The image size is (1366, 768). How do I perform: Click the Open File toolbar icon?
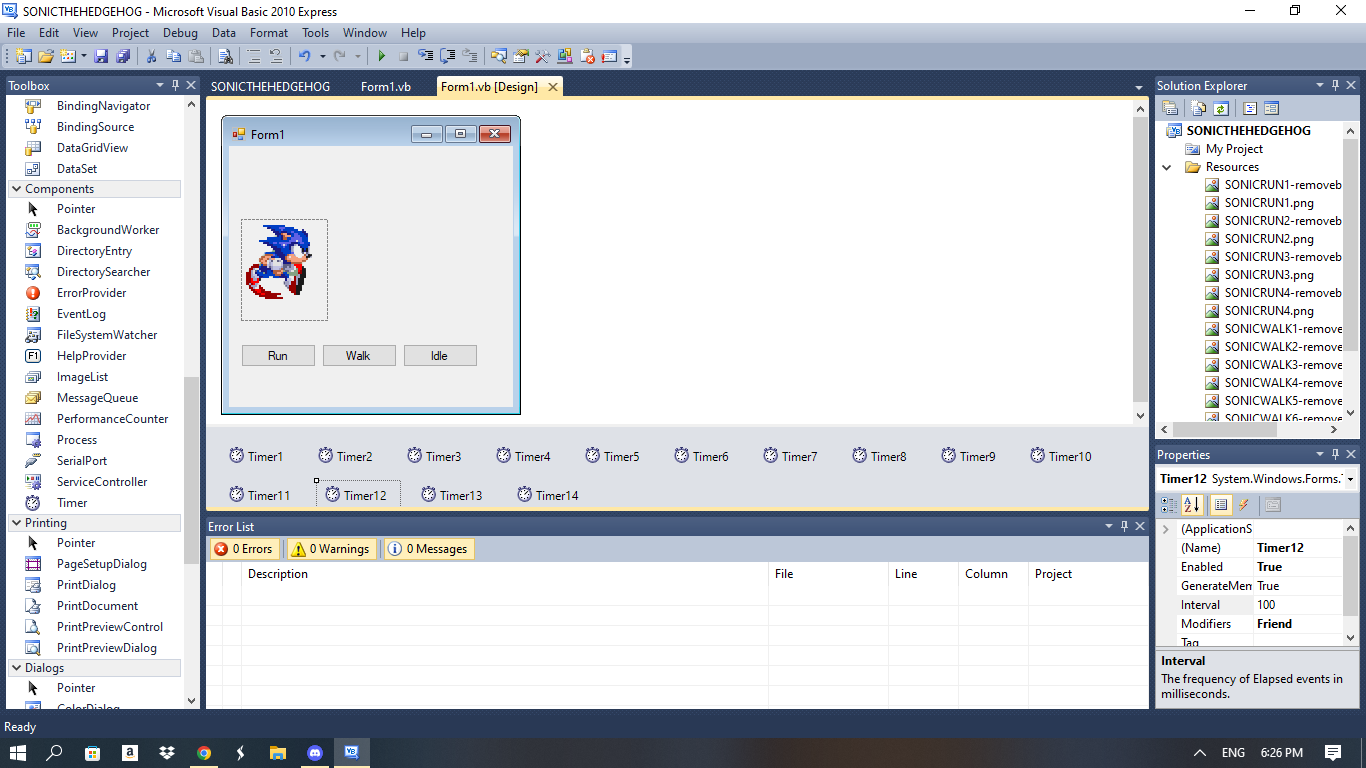46,56
